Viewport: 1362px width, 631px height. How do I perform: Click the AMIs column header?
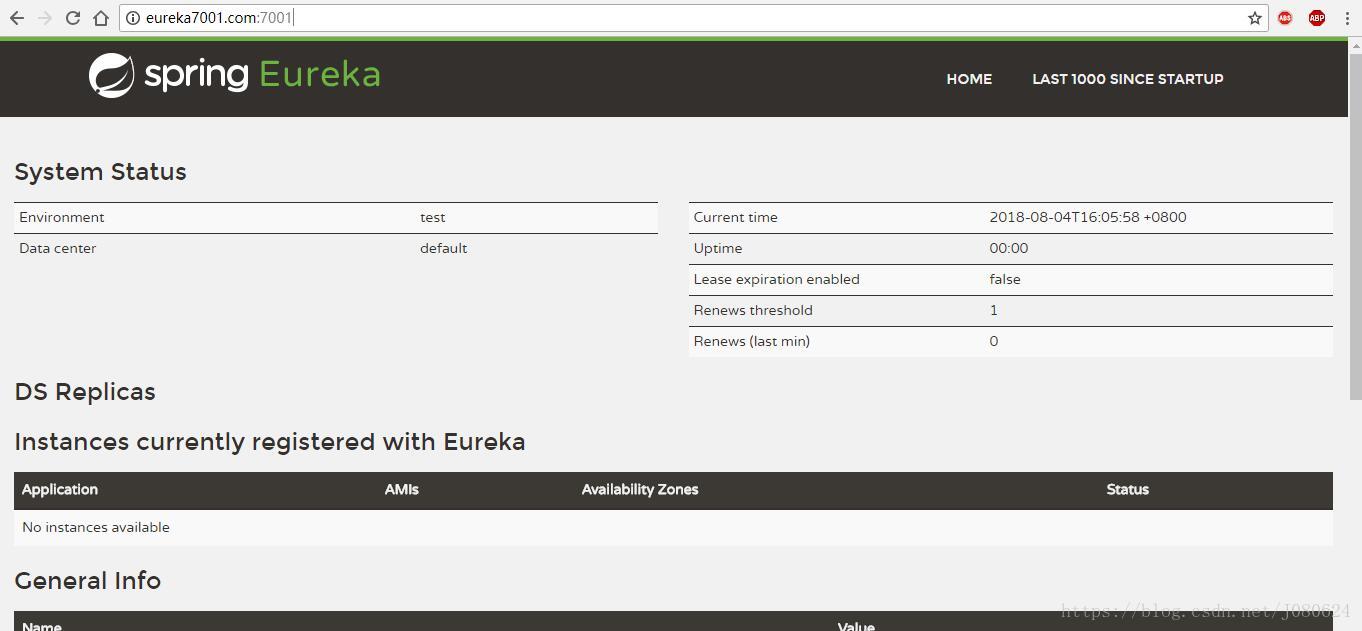pos(402,489)
